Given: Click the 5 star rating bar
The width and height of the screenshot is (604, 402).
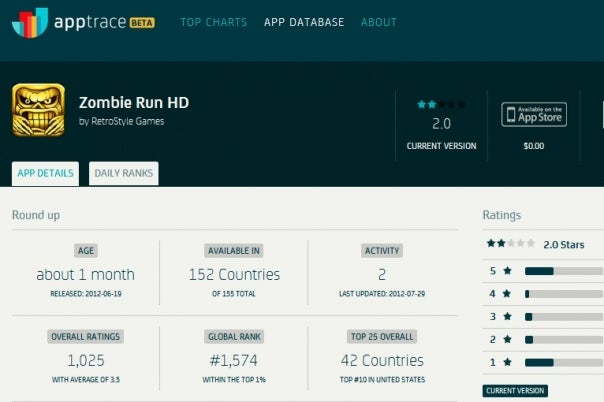Looking at the screenshot, I should pos(564,271).
